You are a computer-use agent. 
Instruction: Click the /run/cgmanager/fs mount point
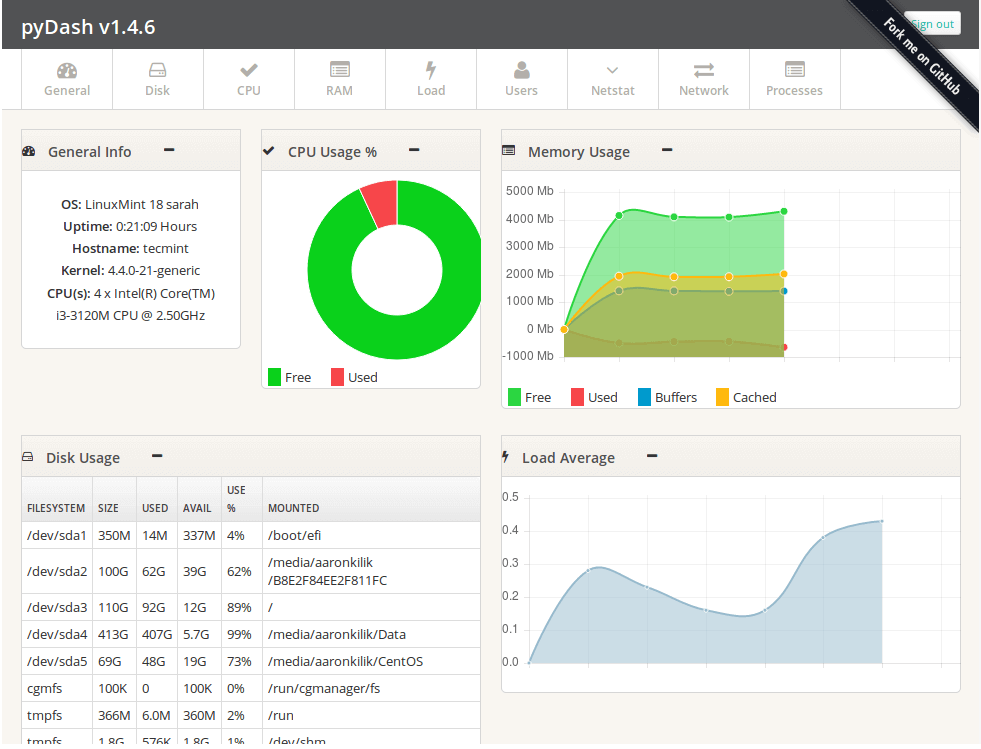[x=324, y=688]
